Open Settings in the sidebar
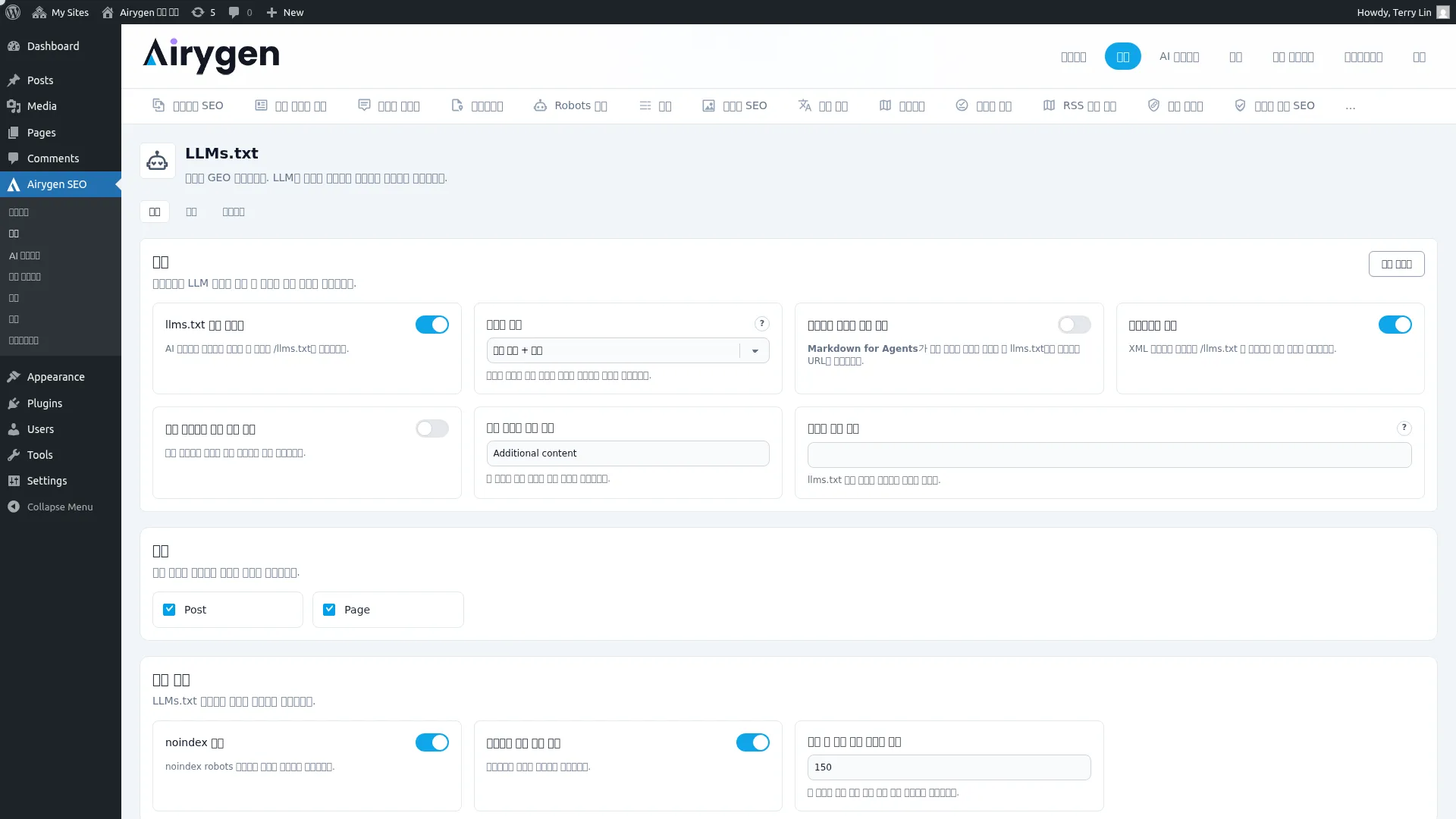The image size is (1456, 819). [61, 481]
